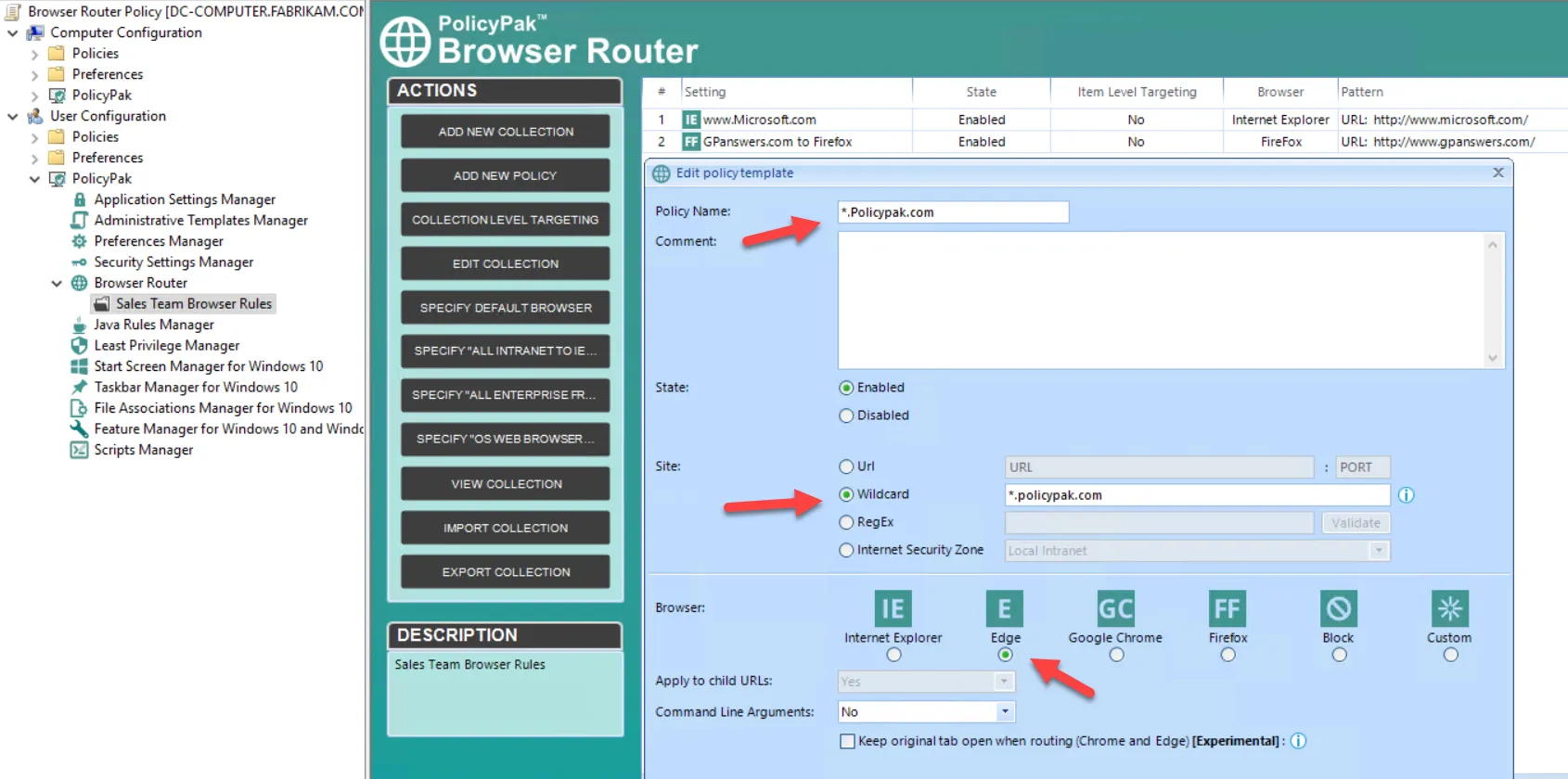Collapse the Computer Configuration node
The width and height of the screenshot is (1568, 779).
click(13, 32)
